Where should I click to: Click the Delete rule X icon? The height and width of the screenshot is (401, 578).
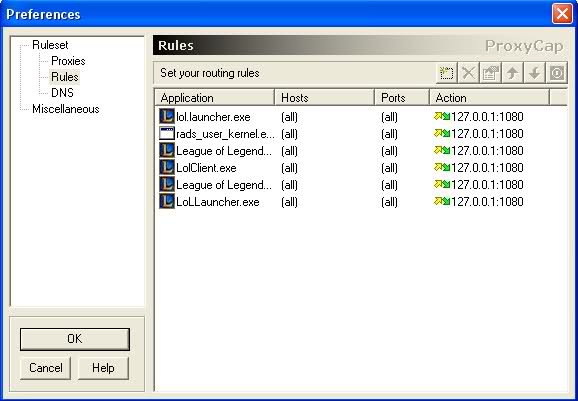[x=469, y=73]
